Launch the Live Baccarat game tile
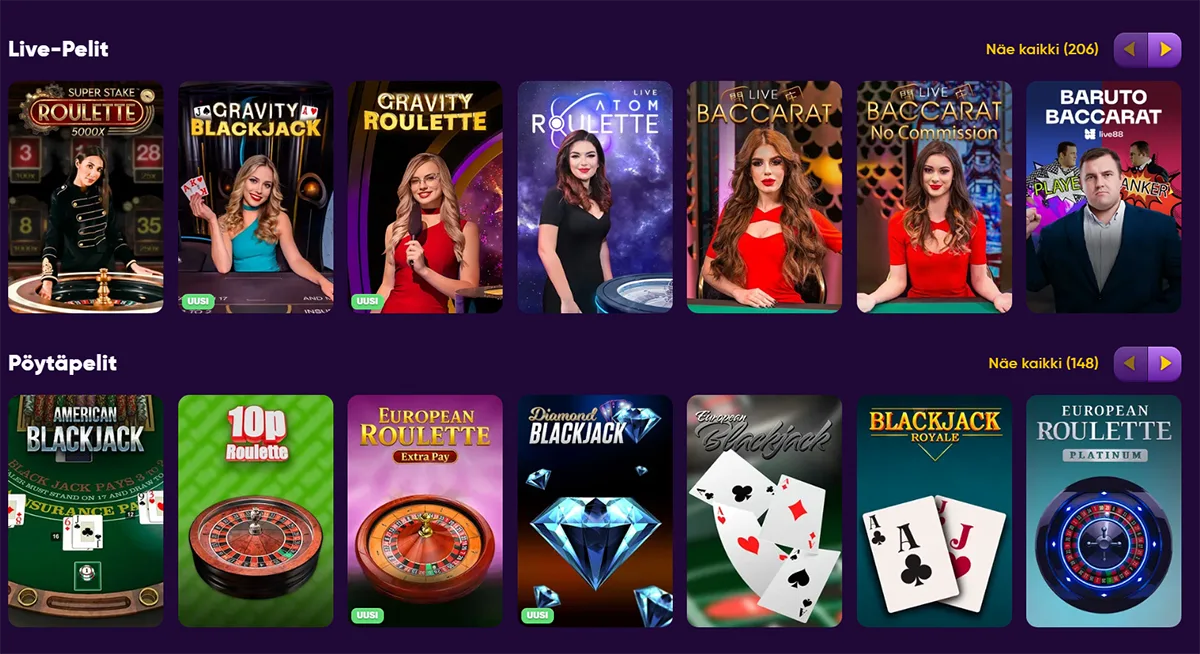The image size is (1200, 654). click(764, 197)
